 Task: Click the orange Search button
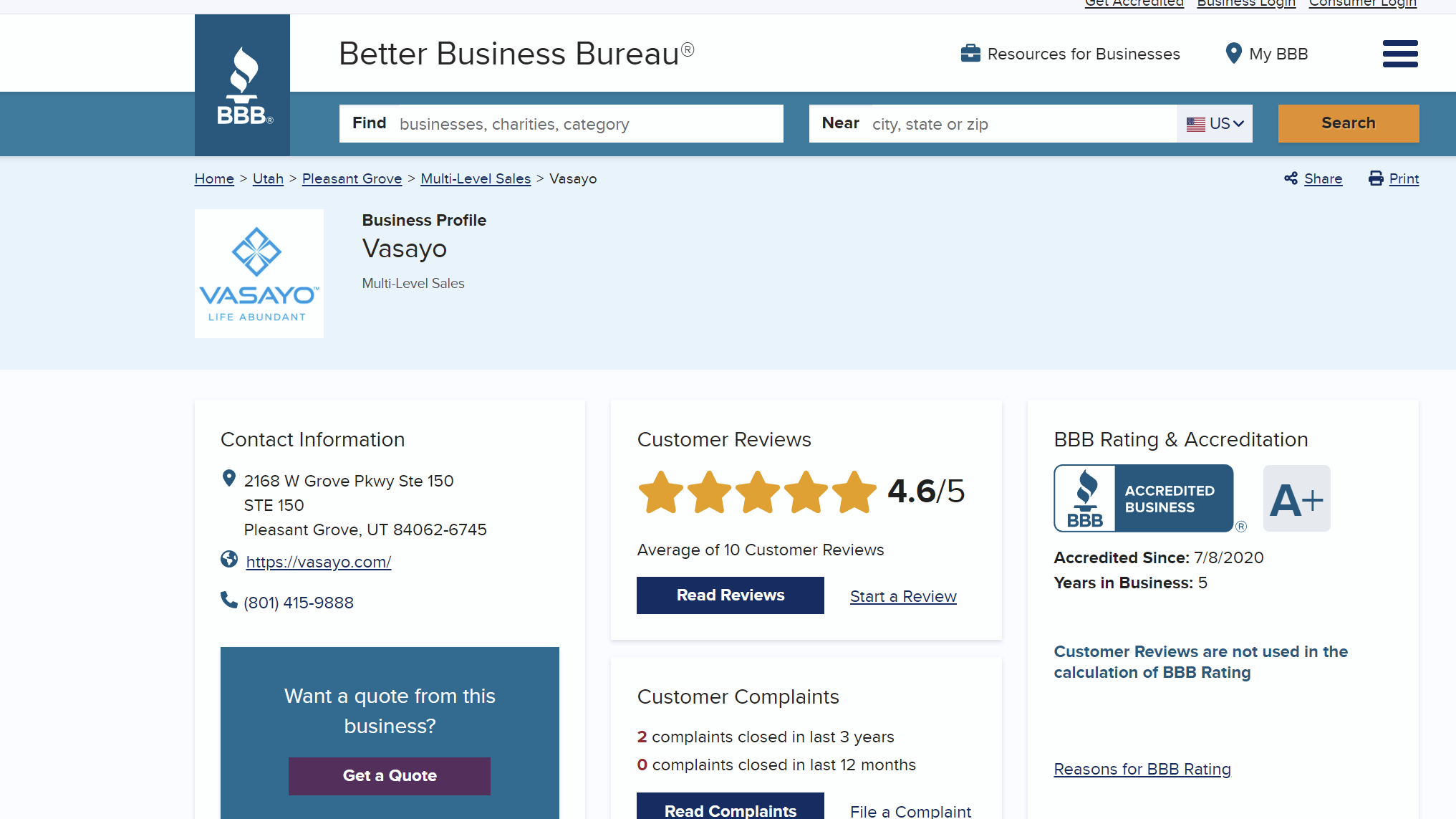(x=1348, y=123)
